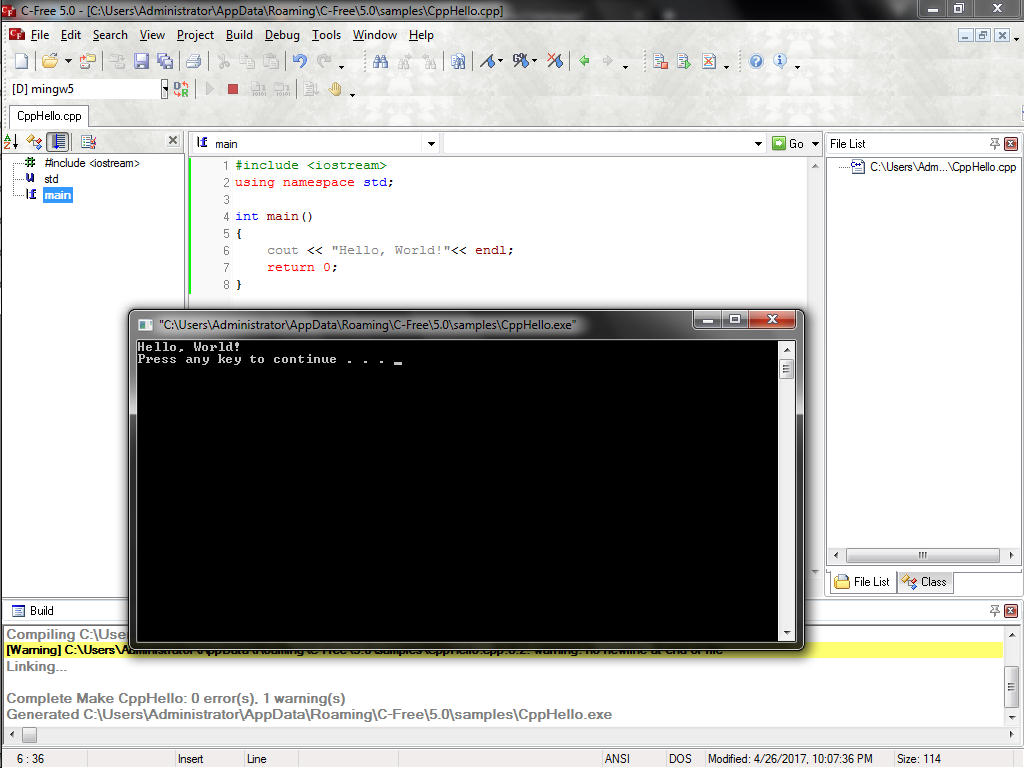Open the mingw5 compiler dropdown

(x=165, y=89)
